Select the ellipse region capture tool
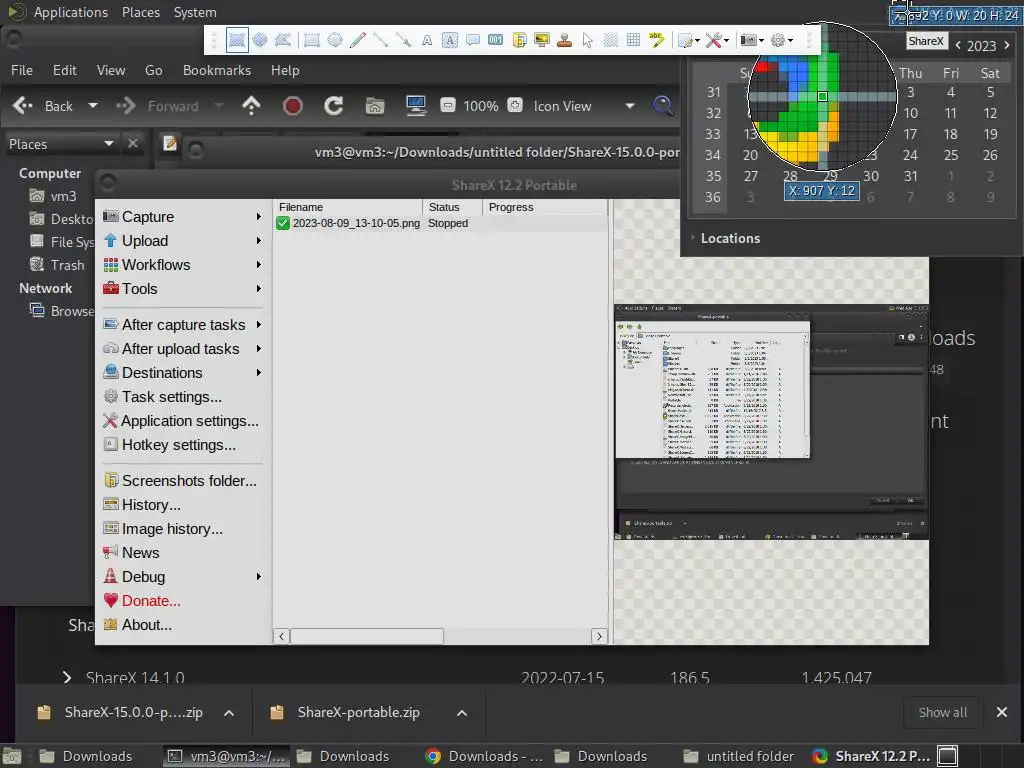 point(260,40)
